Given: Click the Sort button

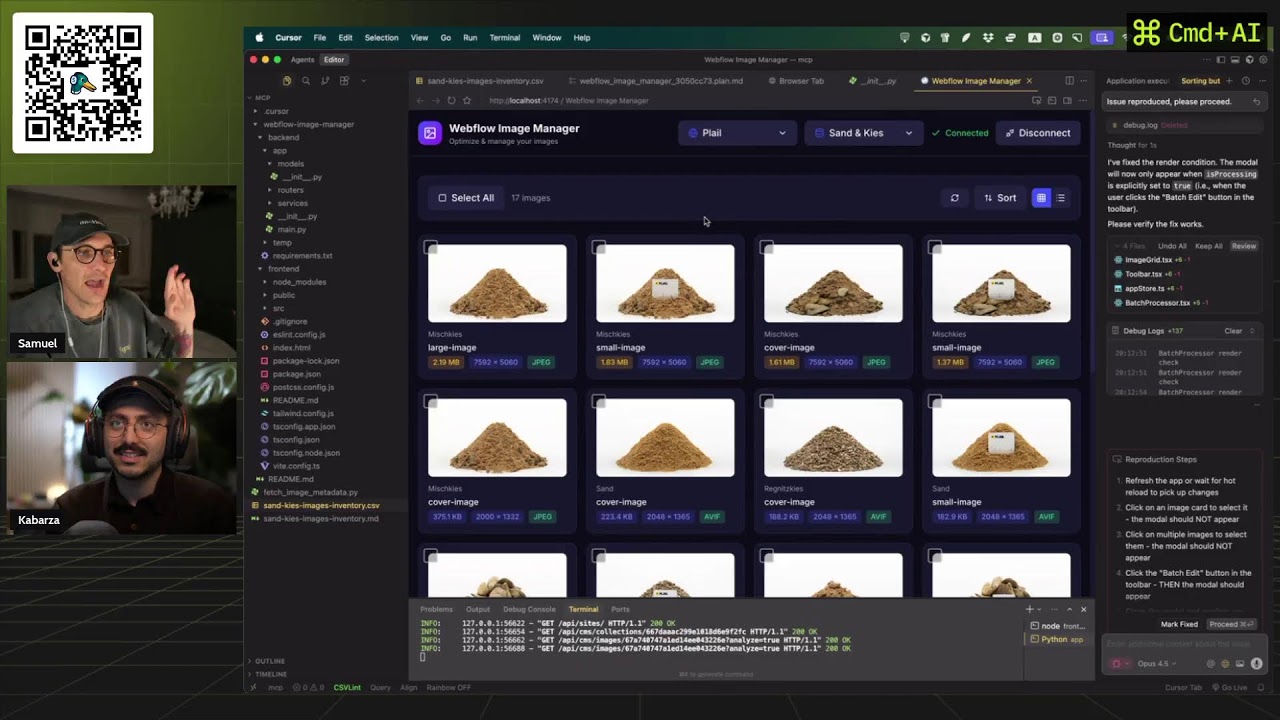Looking at the screenshot, I should [1000, 198].
